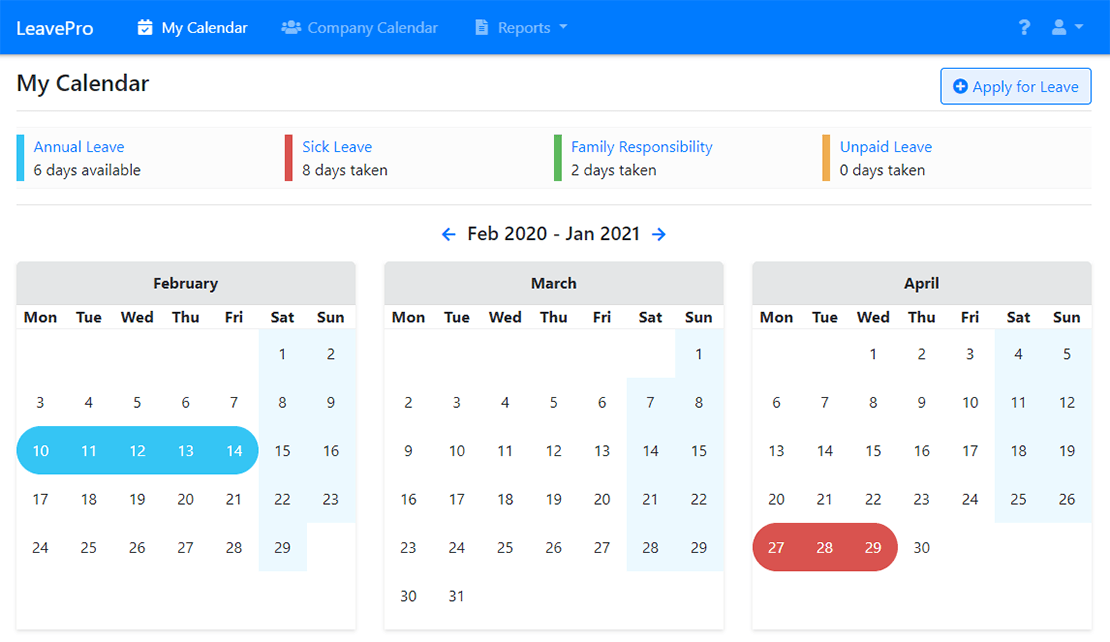Click the My Calendar page heading
The height and width of the screenshot is (642, 1110).
point(83,84)
